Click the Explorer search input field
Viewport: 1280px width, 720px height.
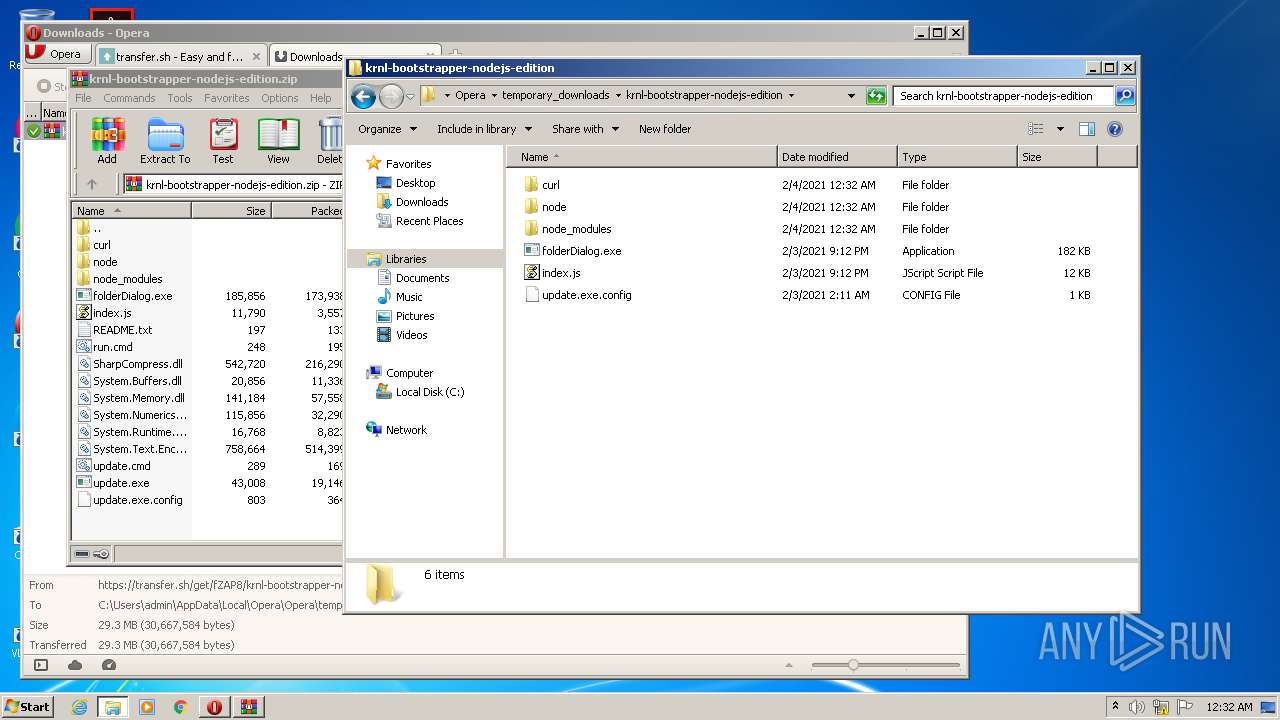click(x=1002, y=96)
